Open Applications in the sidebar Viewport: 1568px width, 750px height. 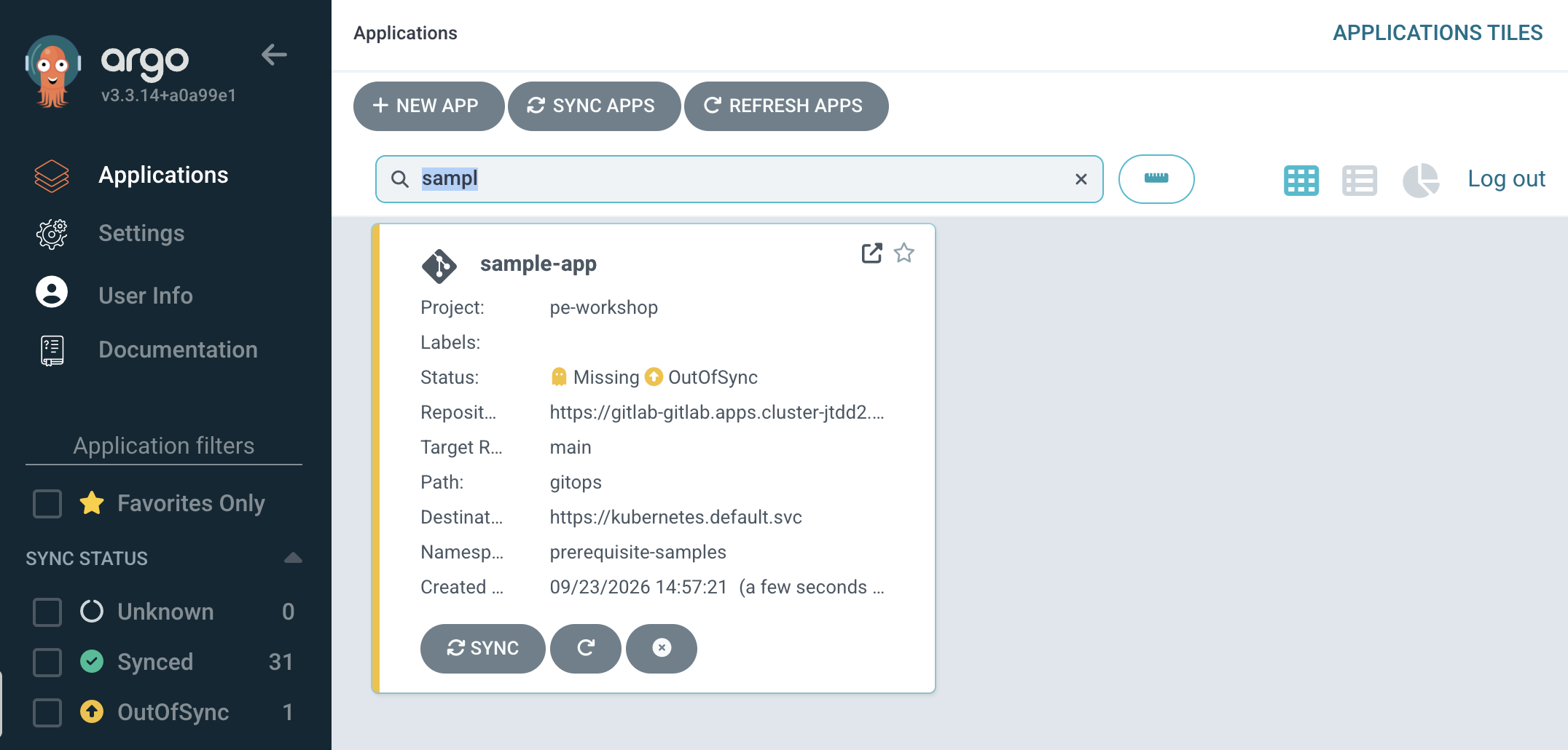pyautogui.click(x=163, y=175)
